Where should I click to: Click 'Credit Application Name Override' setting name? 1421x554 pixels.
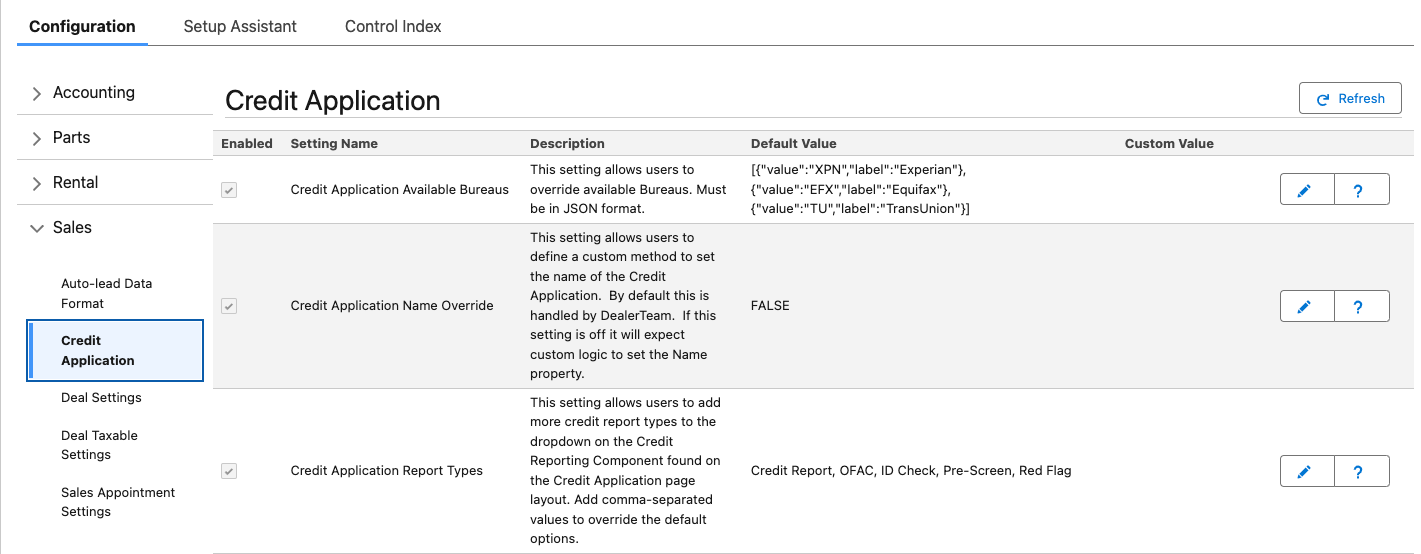[392, 306]
